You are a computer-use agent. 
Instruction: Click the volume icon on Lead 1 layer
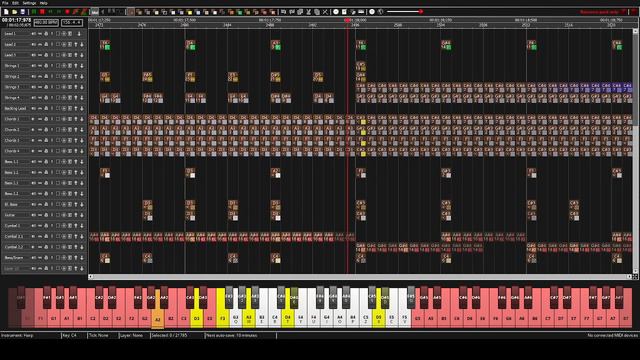pyautogui.click(x=34, y=33)
